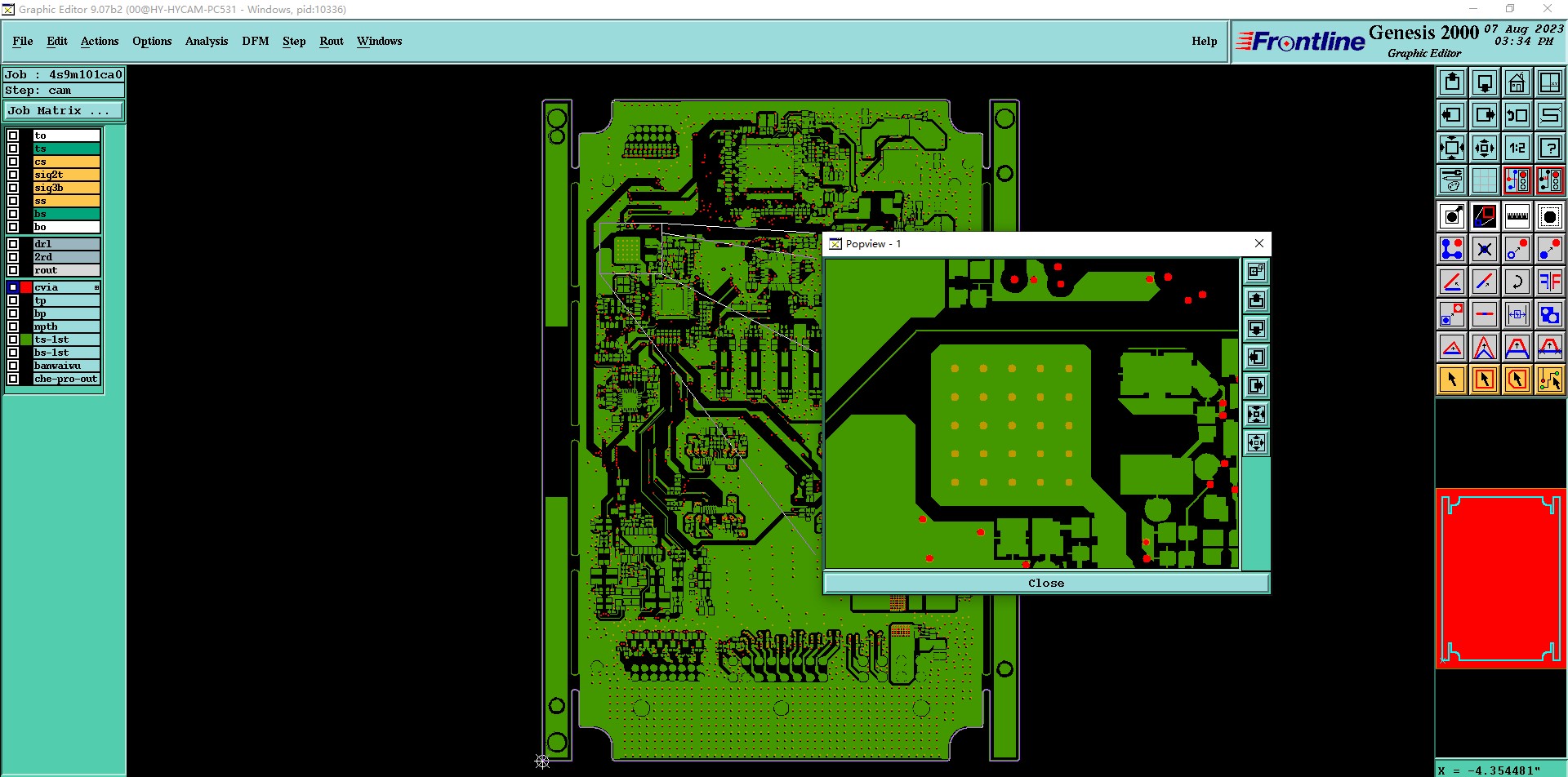Click the Close button in Popview

point(1046,583)
